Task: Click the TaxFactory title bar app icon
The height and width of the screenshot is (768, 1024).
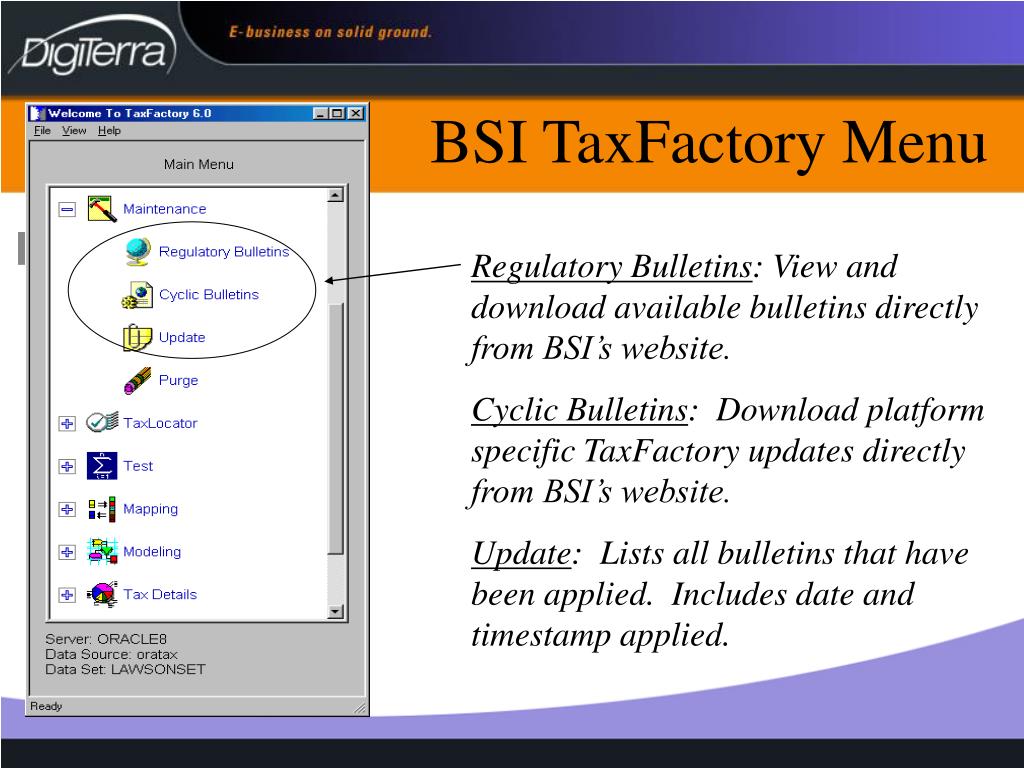Action: coord(38,114)
